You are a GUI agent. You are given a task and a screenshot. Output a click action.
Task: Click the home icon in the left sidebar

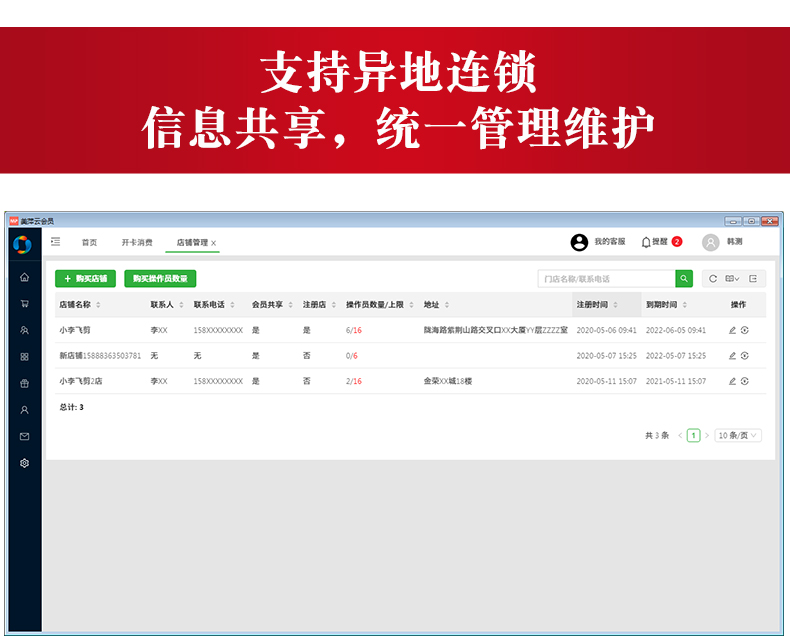point(24,277)
